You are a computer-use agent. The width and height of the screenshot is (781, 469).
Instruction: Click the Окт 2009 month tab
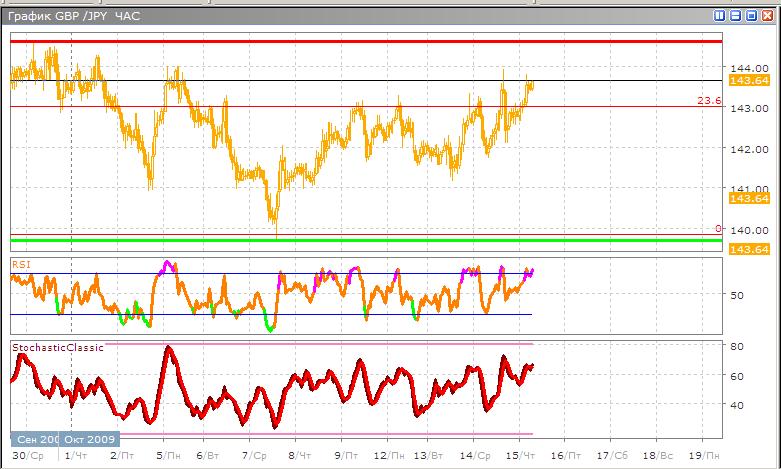pos(89,439)
